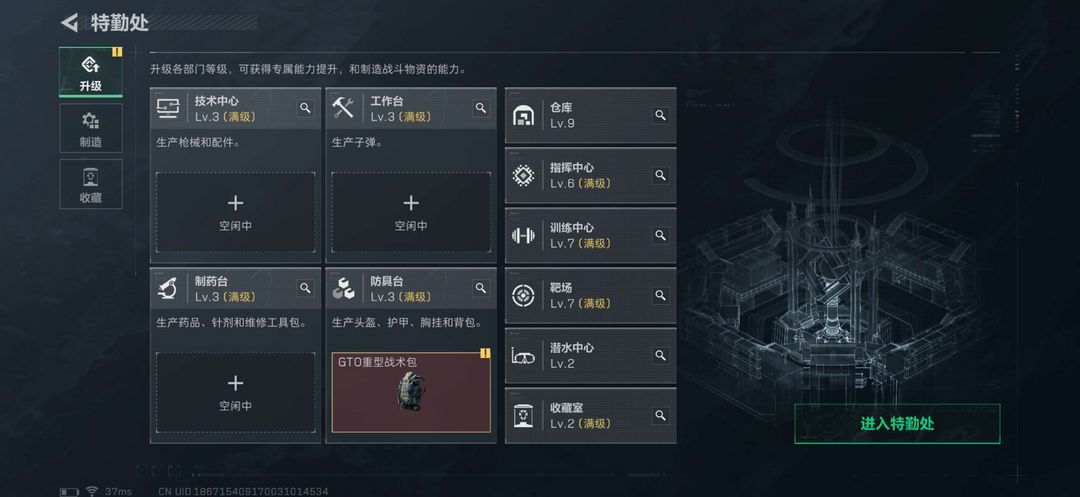1080x497 pixels.
Task: Open the 收藏室 magnifier icon
Action: [x=661, y=416]
